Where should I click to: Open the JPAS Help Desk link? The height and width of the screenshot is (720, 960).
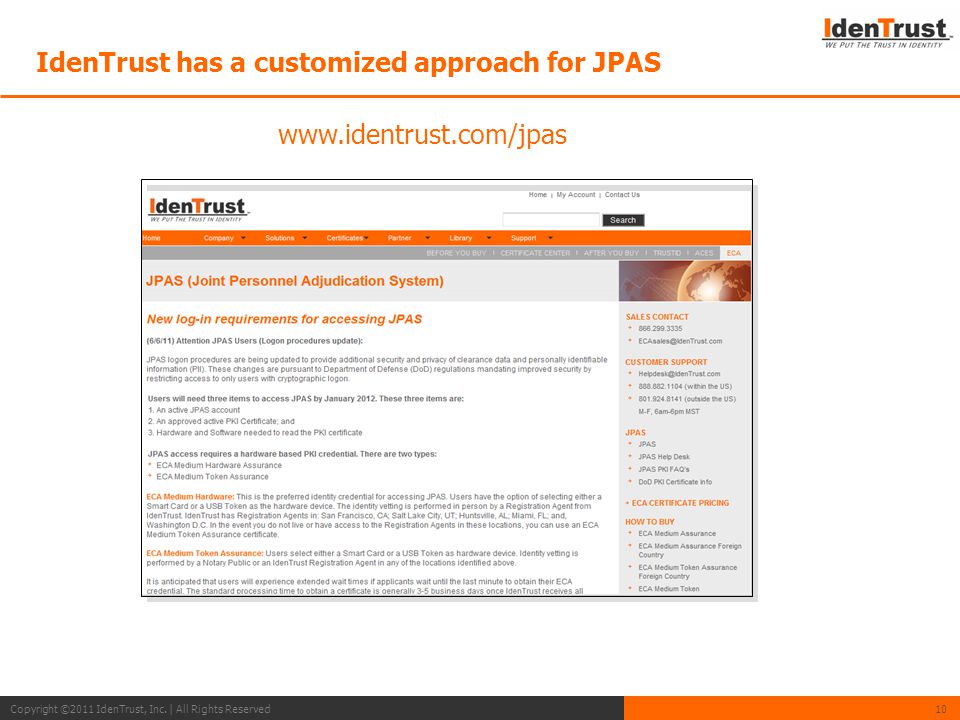(664, 457)
